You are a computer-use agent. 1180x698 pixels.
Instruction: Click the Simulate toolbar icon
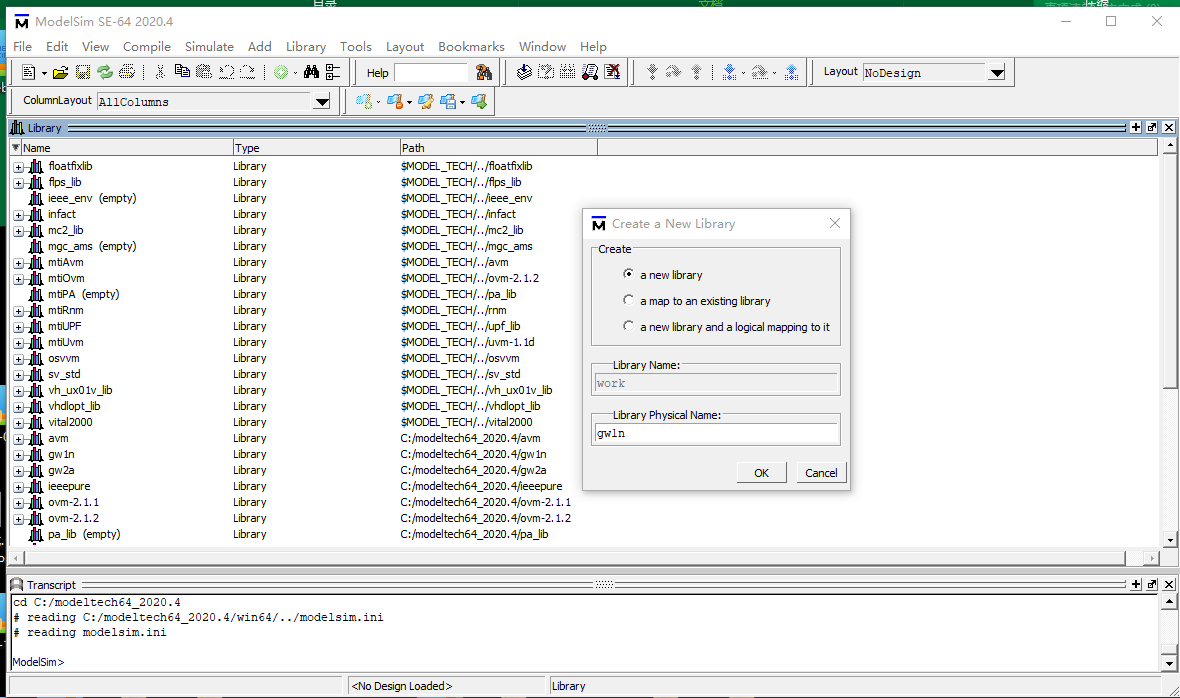click(590, 72)
